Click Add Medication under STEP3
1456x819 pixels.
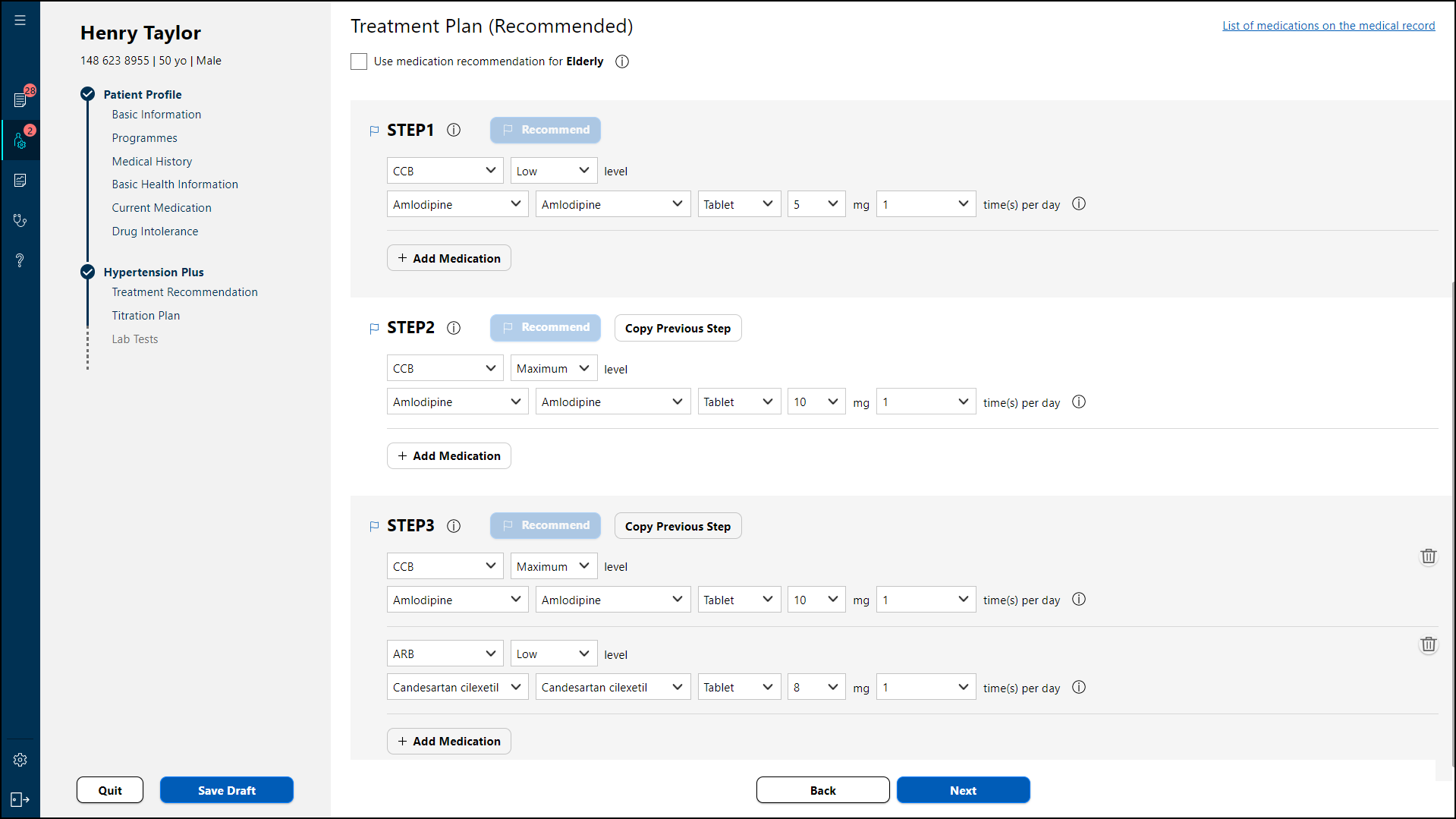449,741
